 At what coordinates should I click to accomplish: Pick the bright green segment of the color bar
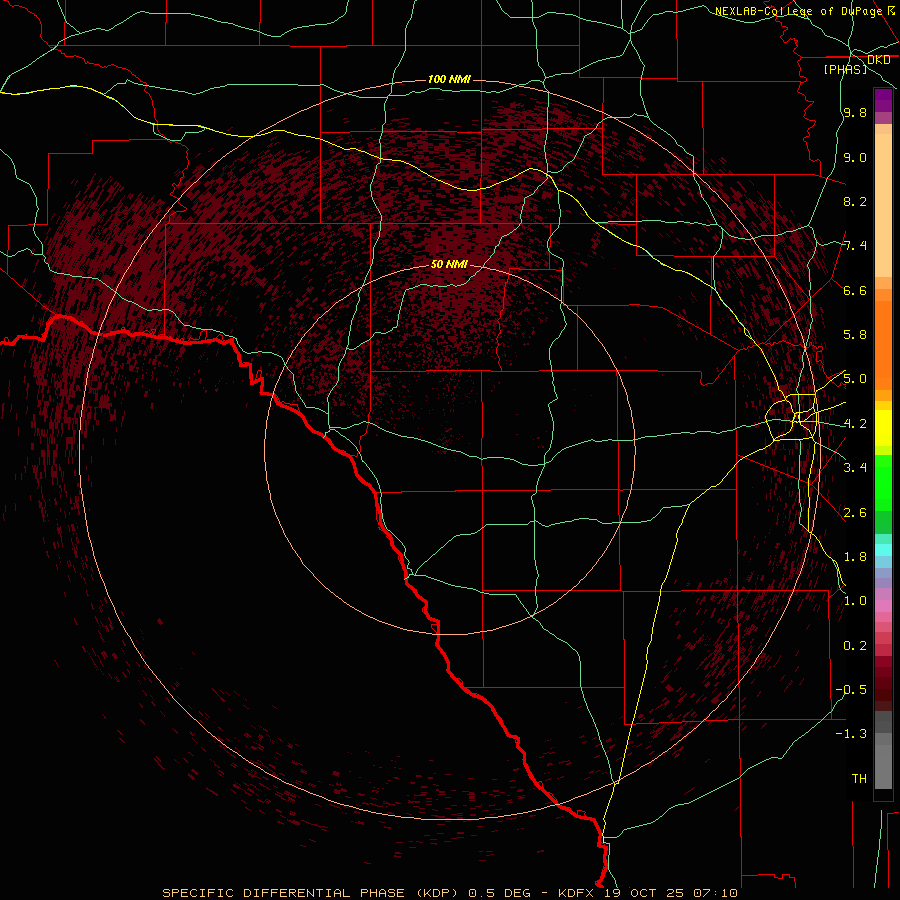coord(883,483)
